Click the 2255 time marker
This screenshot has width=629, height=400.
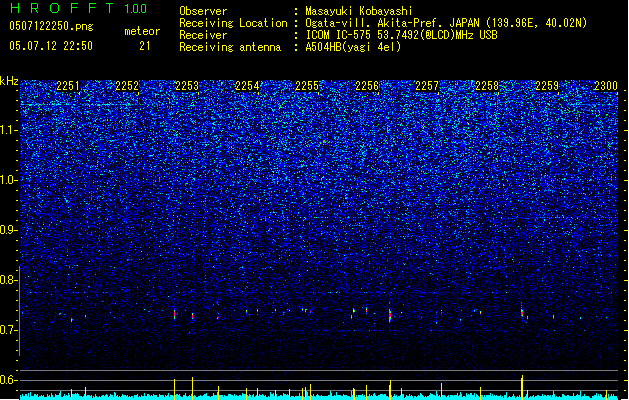click(307, 86)
